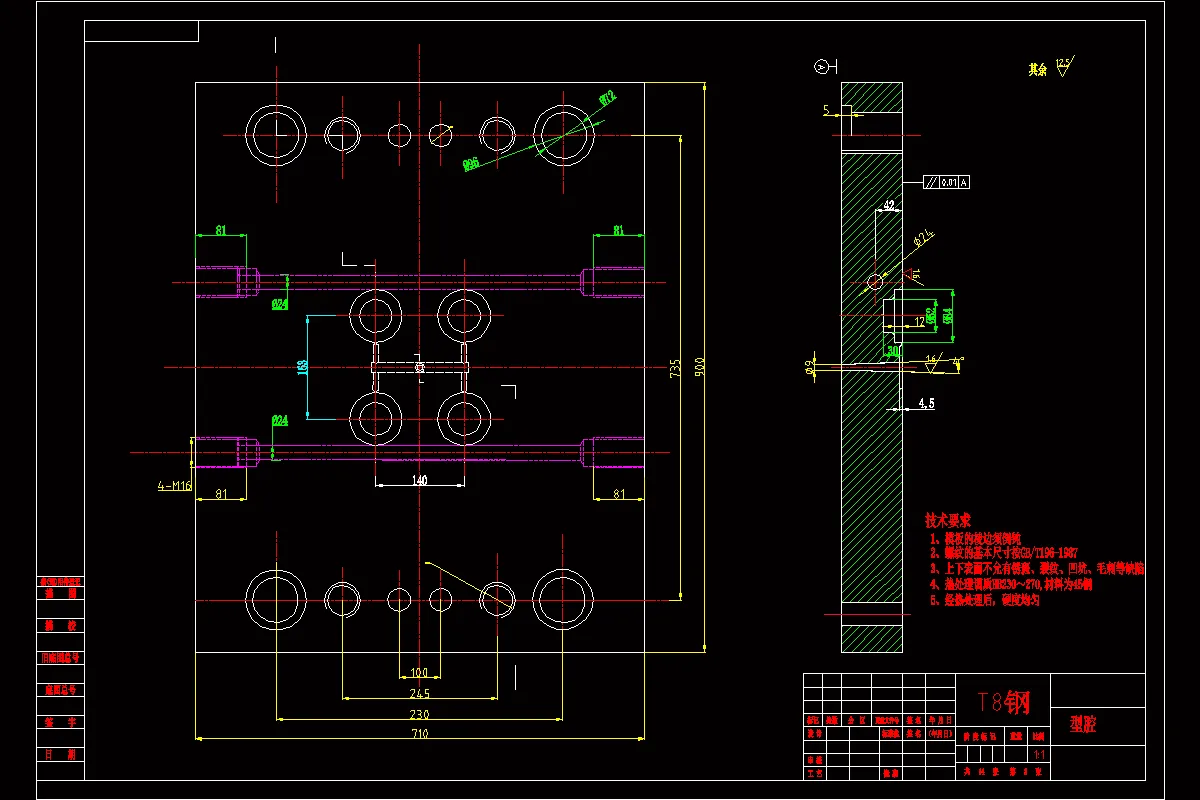Screen dimensions: 1200x800
Task: Select the 140 dimension text
Action: (x=419, y=481)
